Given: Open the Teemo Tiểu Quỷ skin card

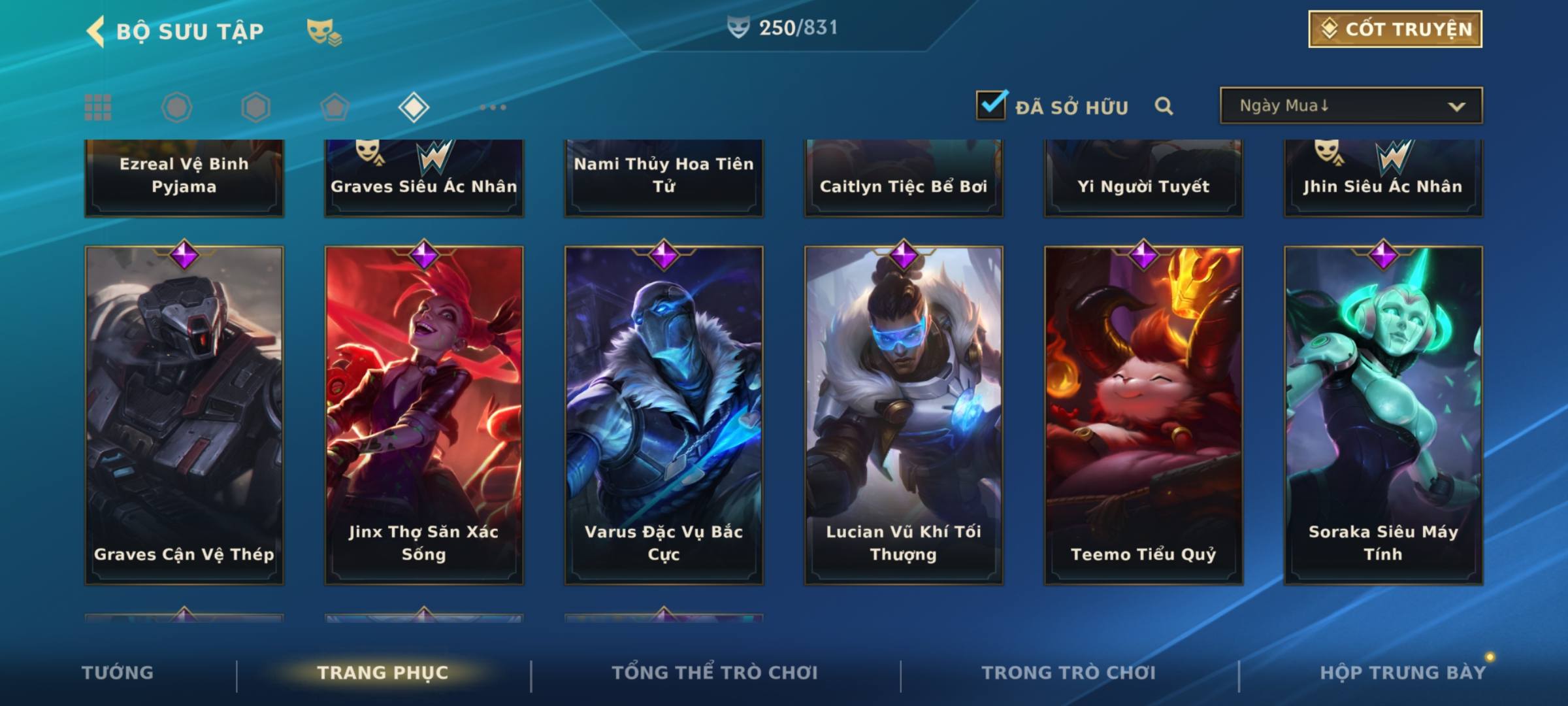Looking at the screenshot, I should pyautogui.click(x=1143, y=415).
